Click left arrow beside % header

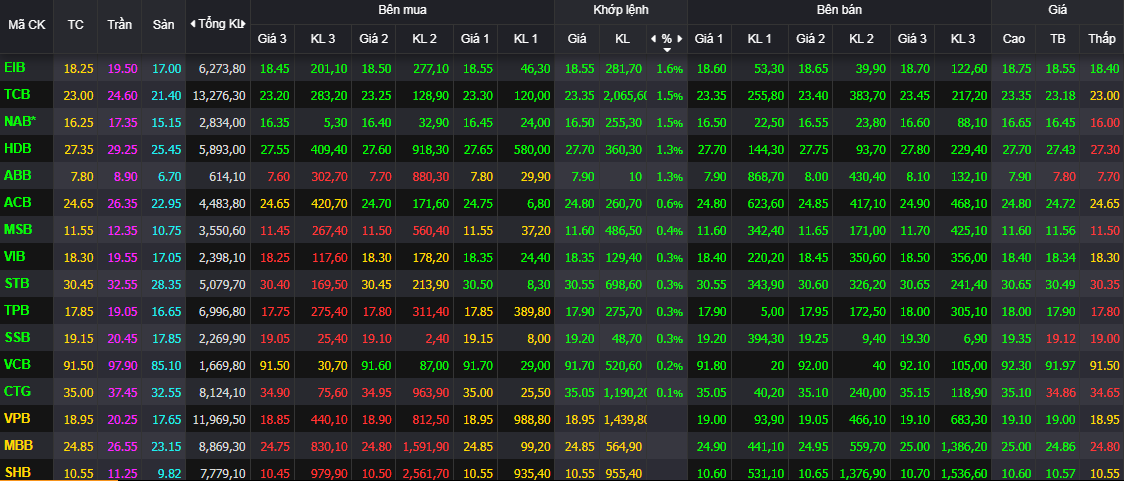click(653, 39)
